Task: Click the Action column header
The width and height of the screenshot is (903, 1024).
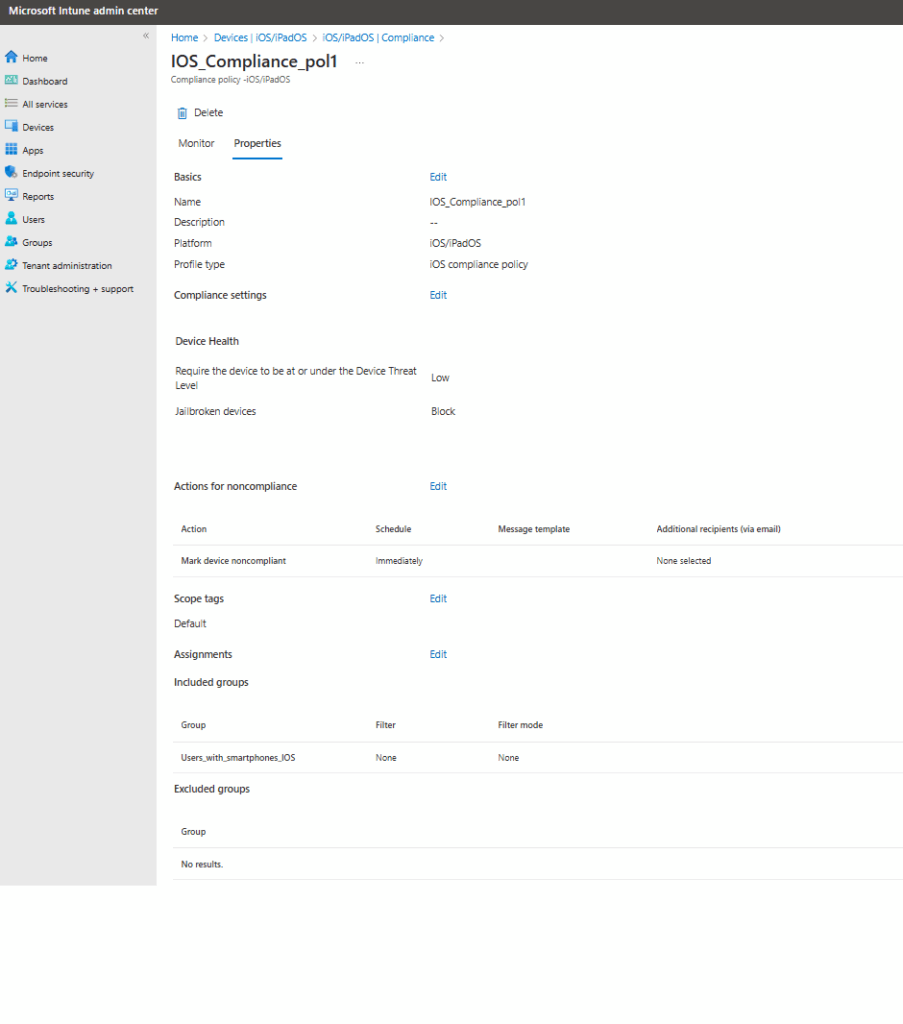Action: 194,529
